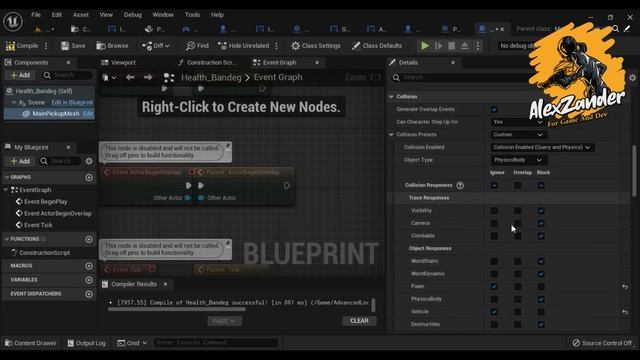This screenshot has height=360, width=640.
Task: Click the Eject button in toolbar
Action: [464, 46]
